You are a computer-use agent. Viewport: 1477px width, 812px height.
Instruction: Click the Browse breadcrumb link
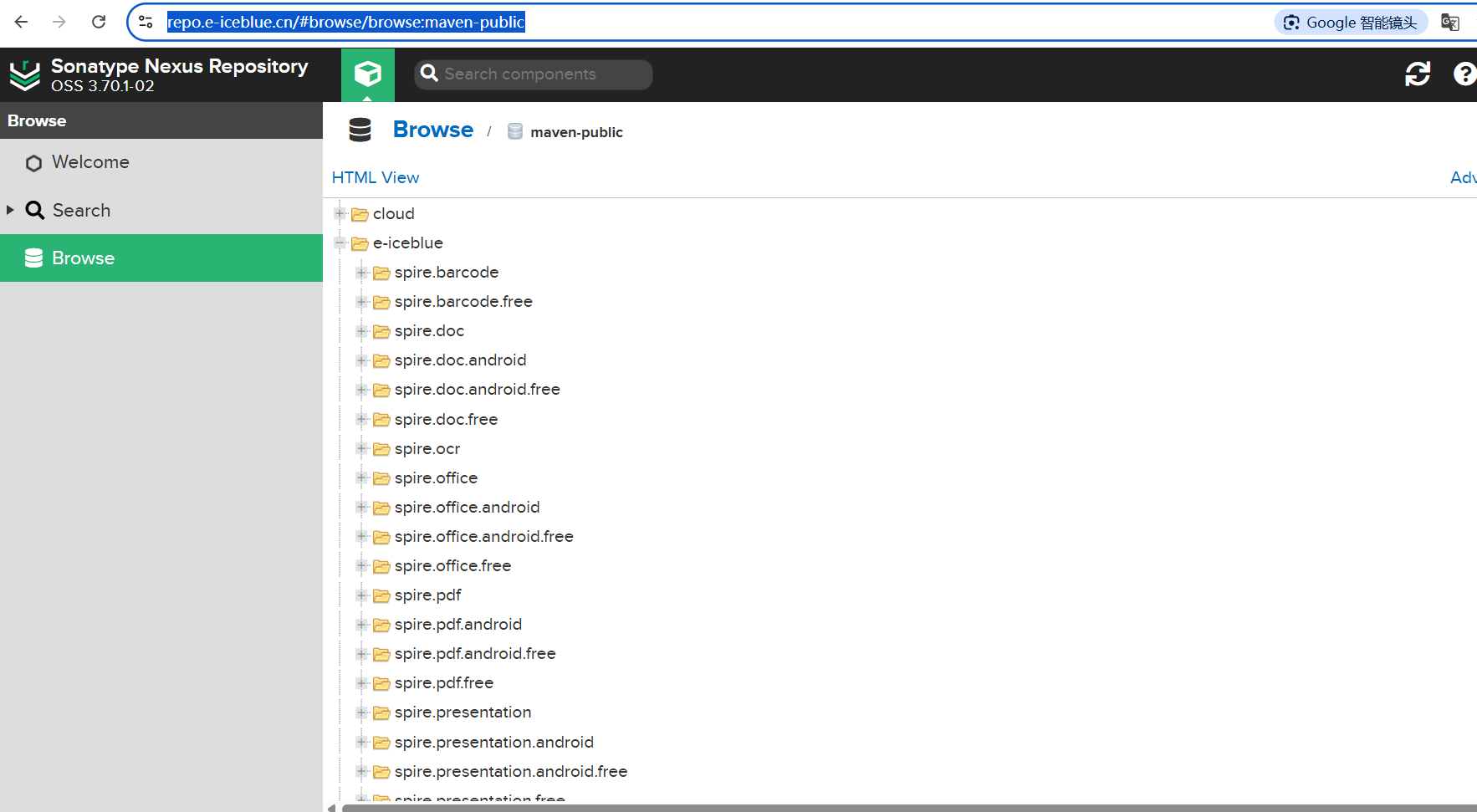pyautogui.click(x=432, y=130)
